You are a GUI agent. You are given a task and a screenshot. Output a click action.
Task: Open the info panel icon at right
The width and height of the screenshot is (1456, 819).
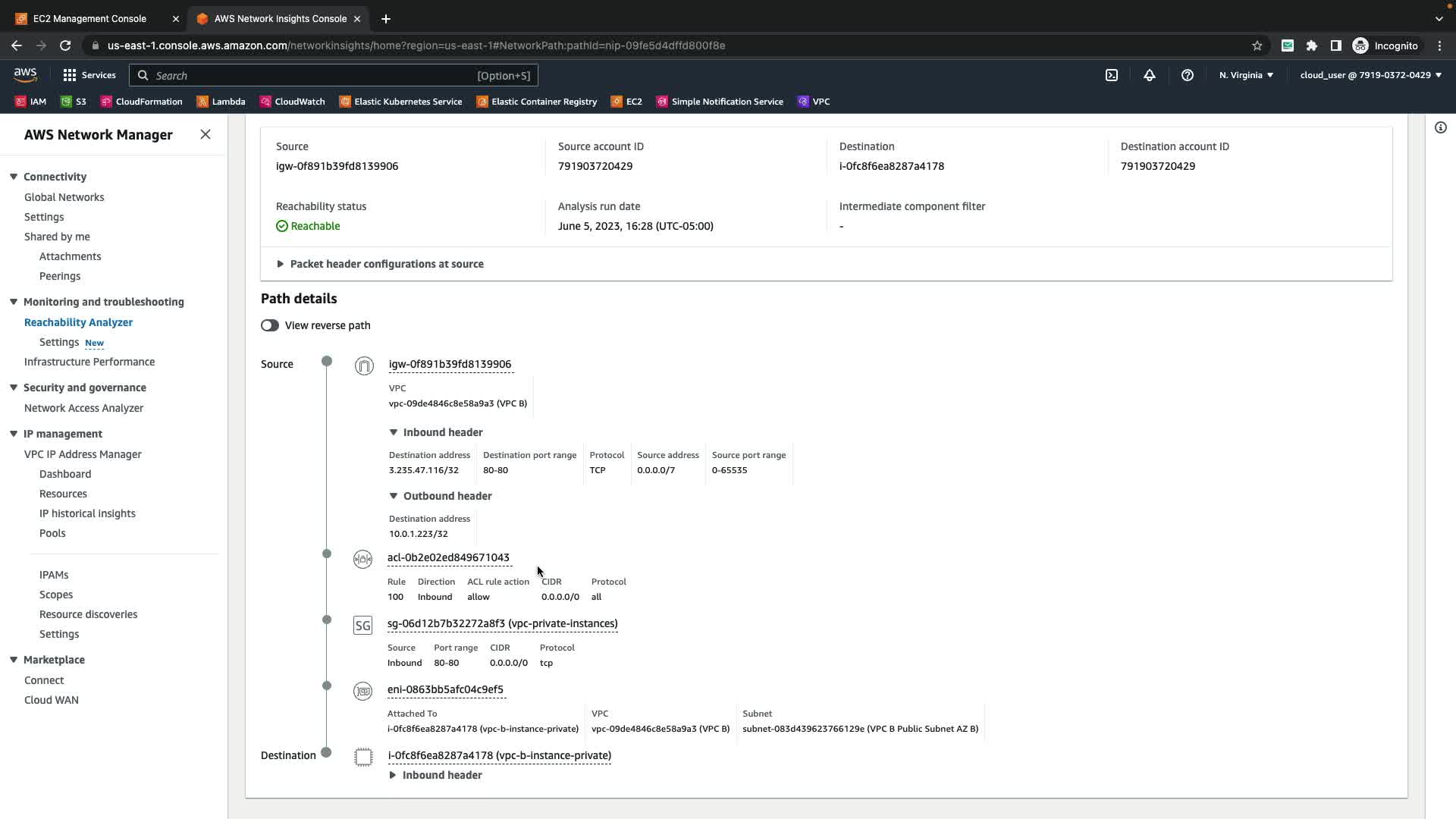click(x=1440, y=127)
